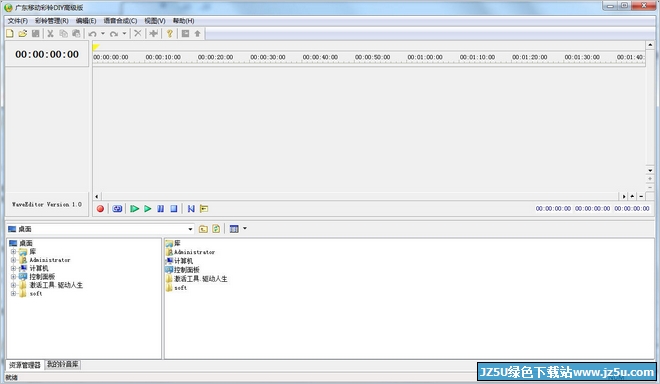Cut selection with the scissors icon

pyautogui.click(x=50, y=34)
